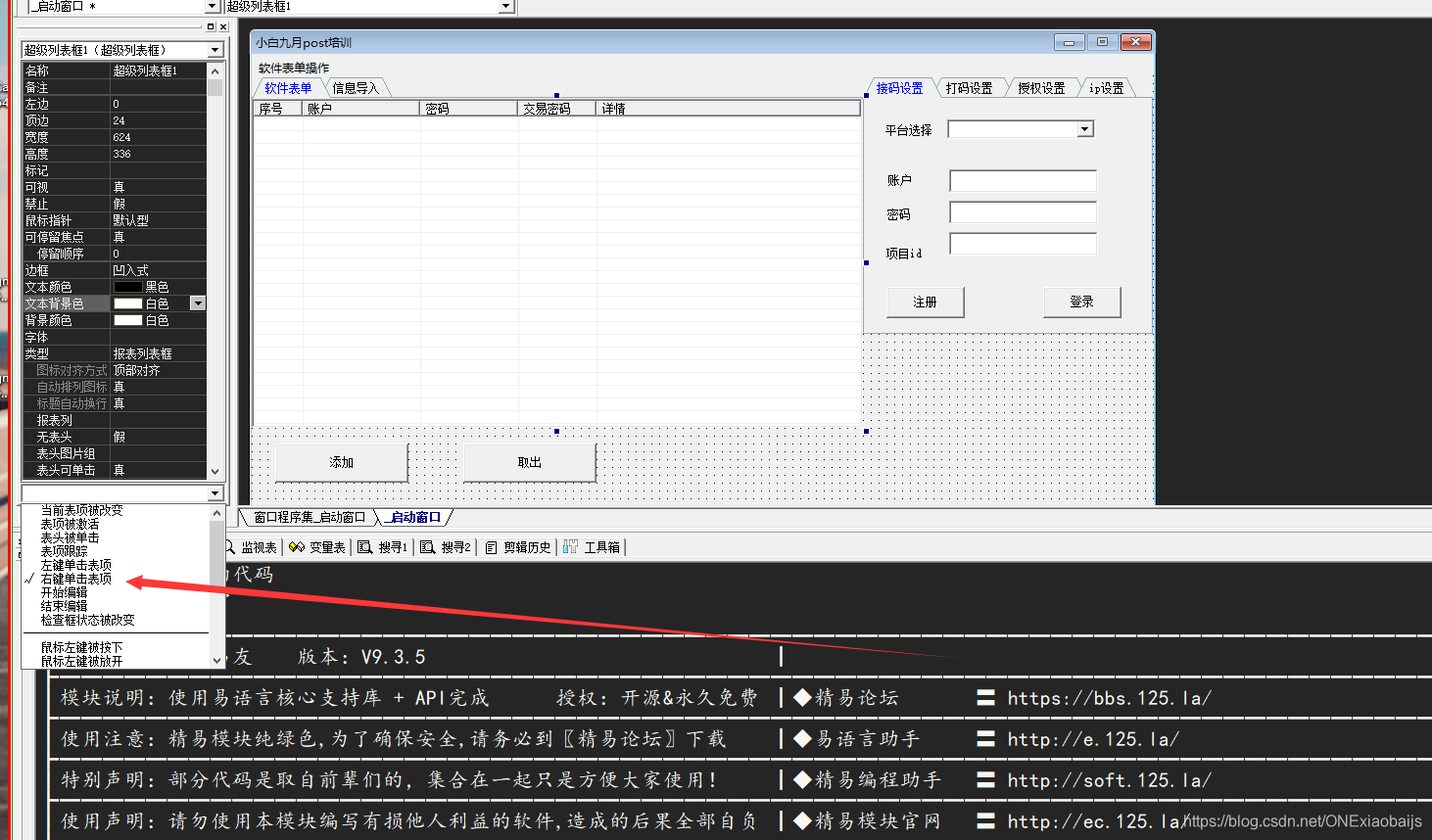Collapse the event list dropdown below properties

pos(215,493)
